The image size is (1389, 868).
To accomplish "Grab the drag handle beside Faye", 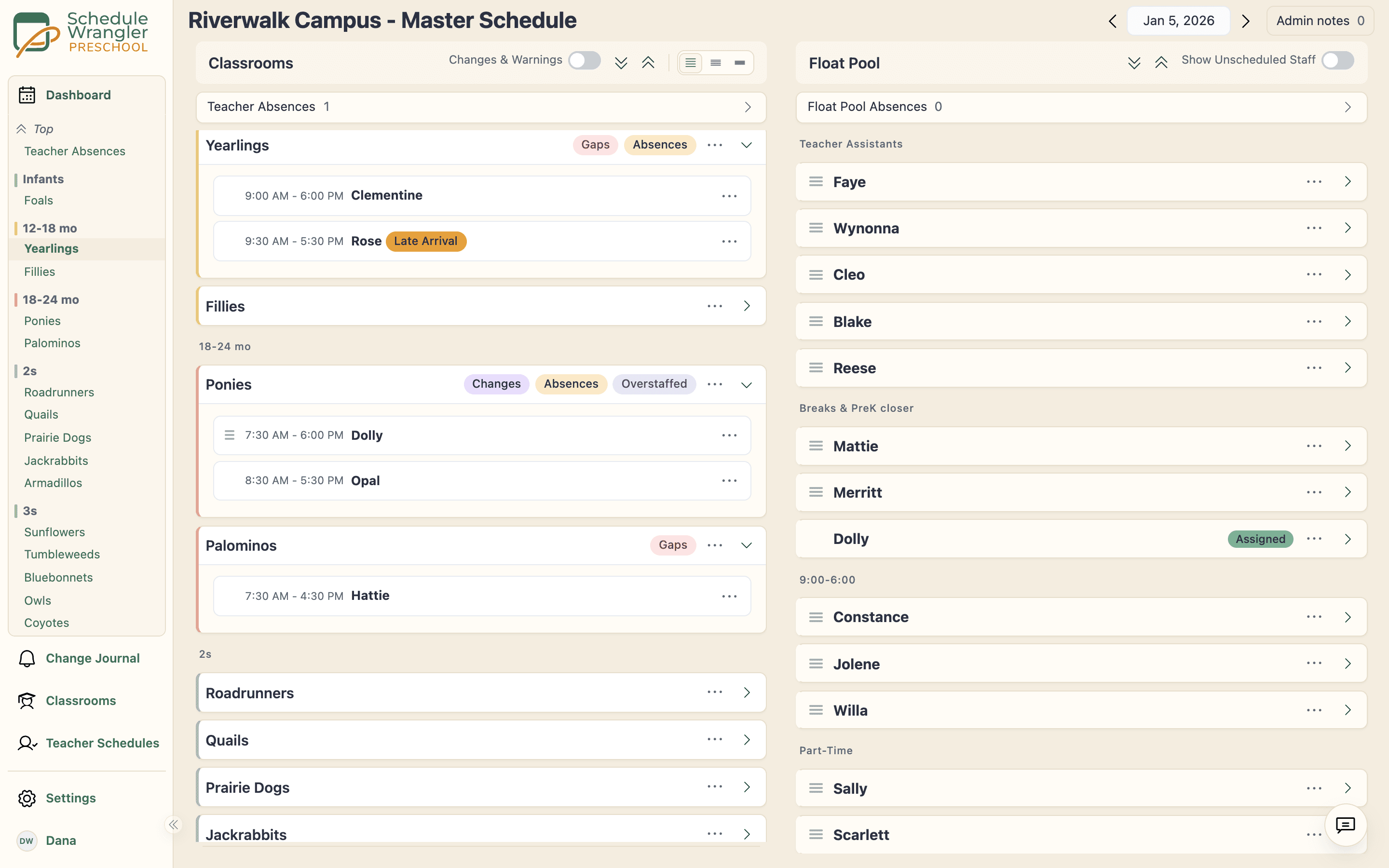I will click(816, 181).
